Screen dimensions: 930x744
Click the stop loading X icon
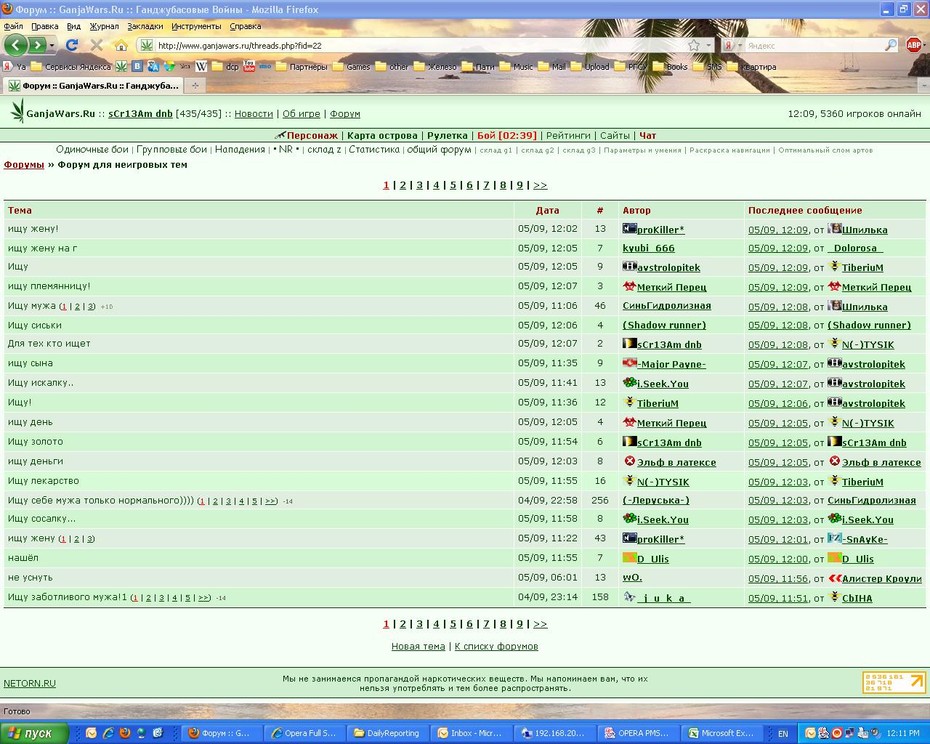tap(96, 45)
